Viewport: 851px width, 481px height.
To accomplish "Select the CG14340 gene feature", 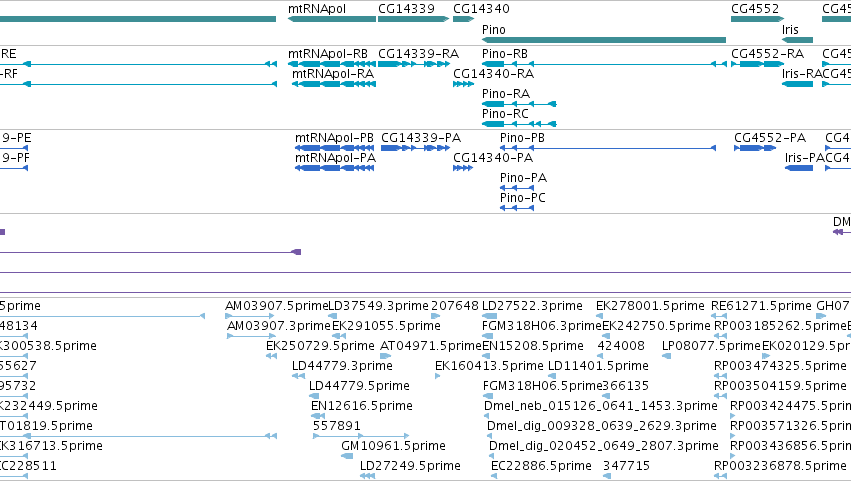I will [463, 19].
